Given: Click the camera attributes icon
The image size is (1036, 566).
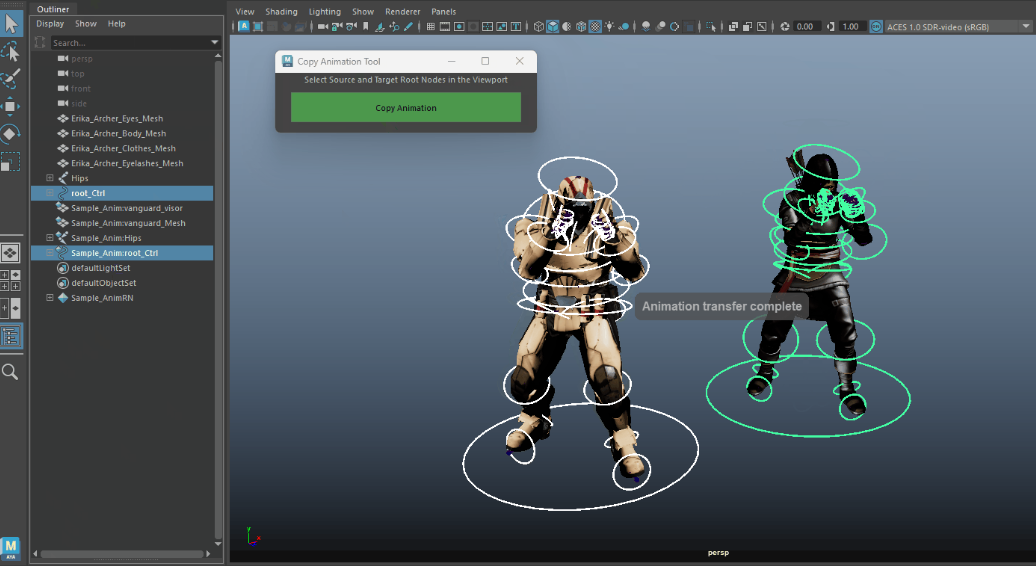Looking at the screenshot, I should pos(351,26).
